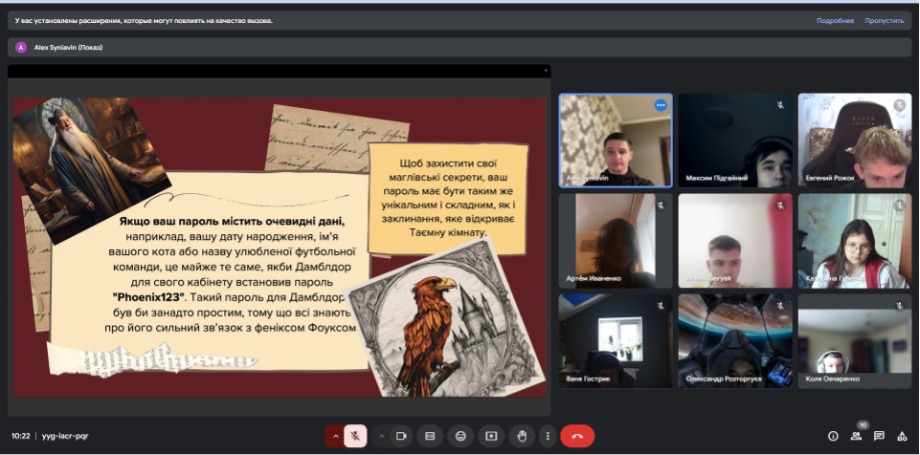Click participant count badge above the people icon
The width and height of the screenshot is (920, 455).
862,424
